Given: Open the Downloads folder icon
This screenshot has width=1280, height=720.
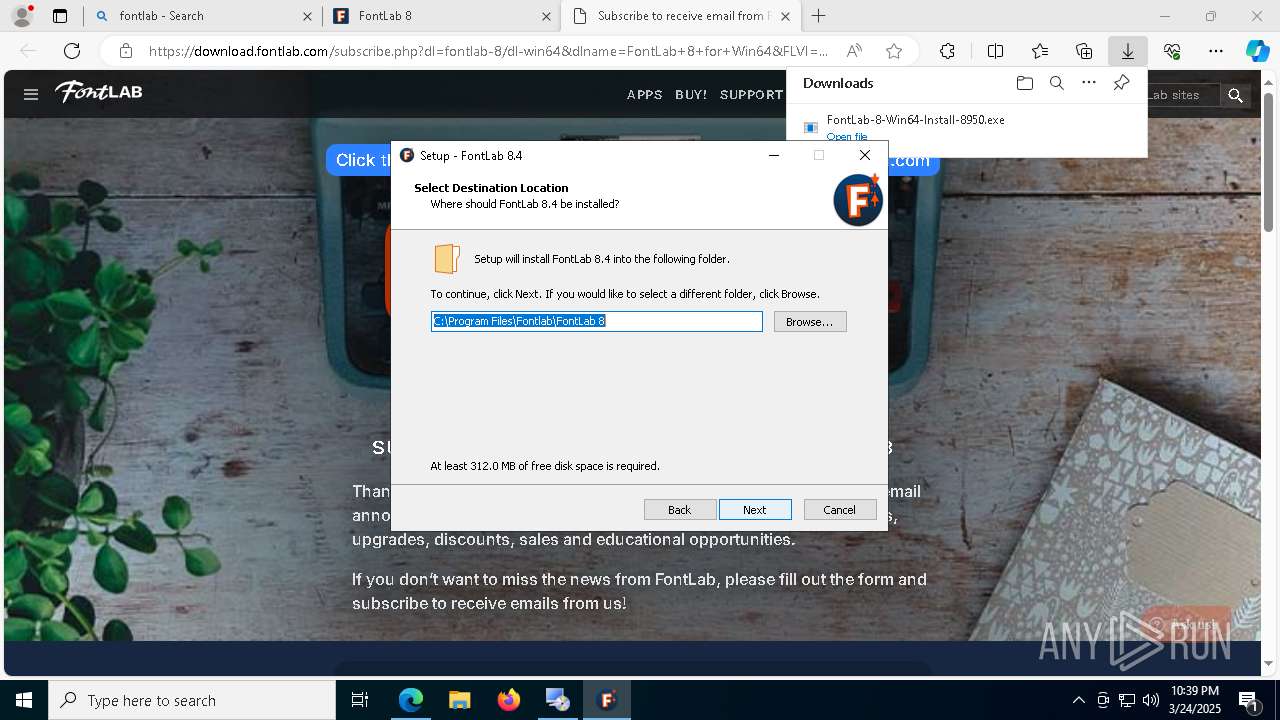Looking at the screenshot, I should click(1024, 83).
